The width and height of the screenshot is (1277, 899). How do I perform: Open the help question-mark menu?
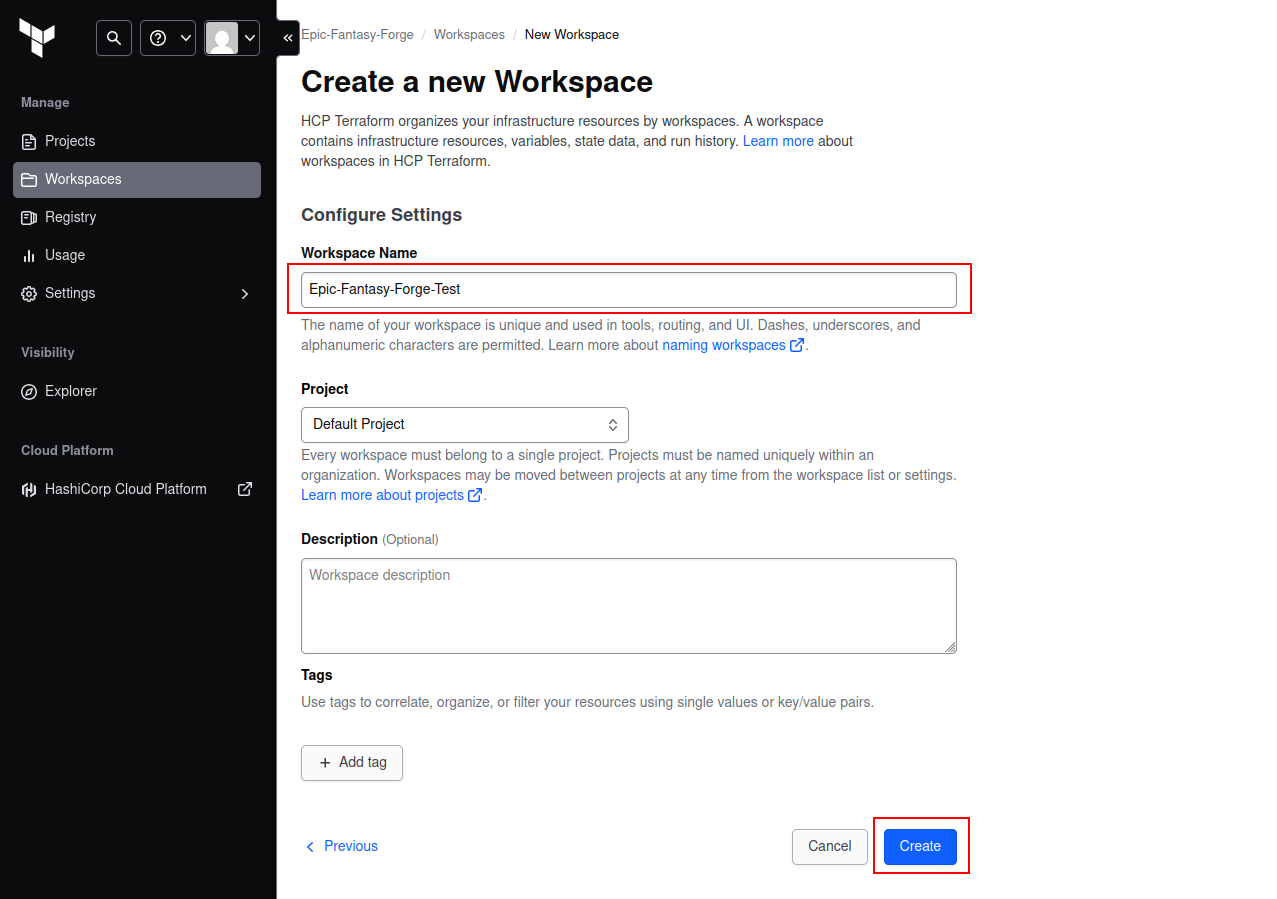(168, 38)
